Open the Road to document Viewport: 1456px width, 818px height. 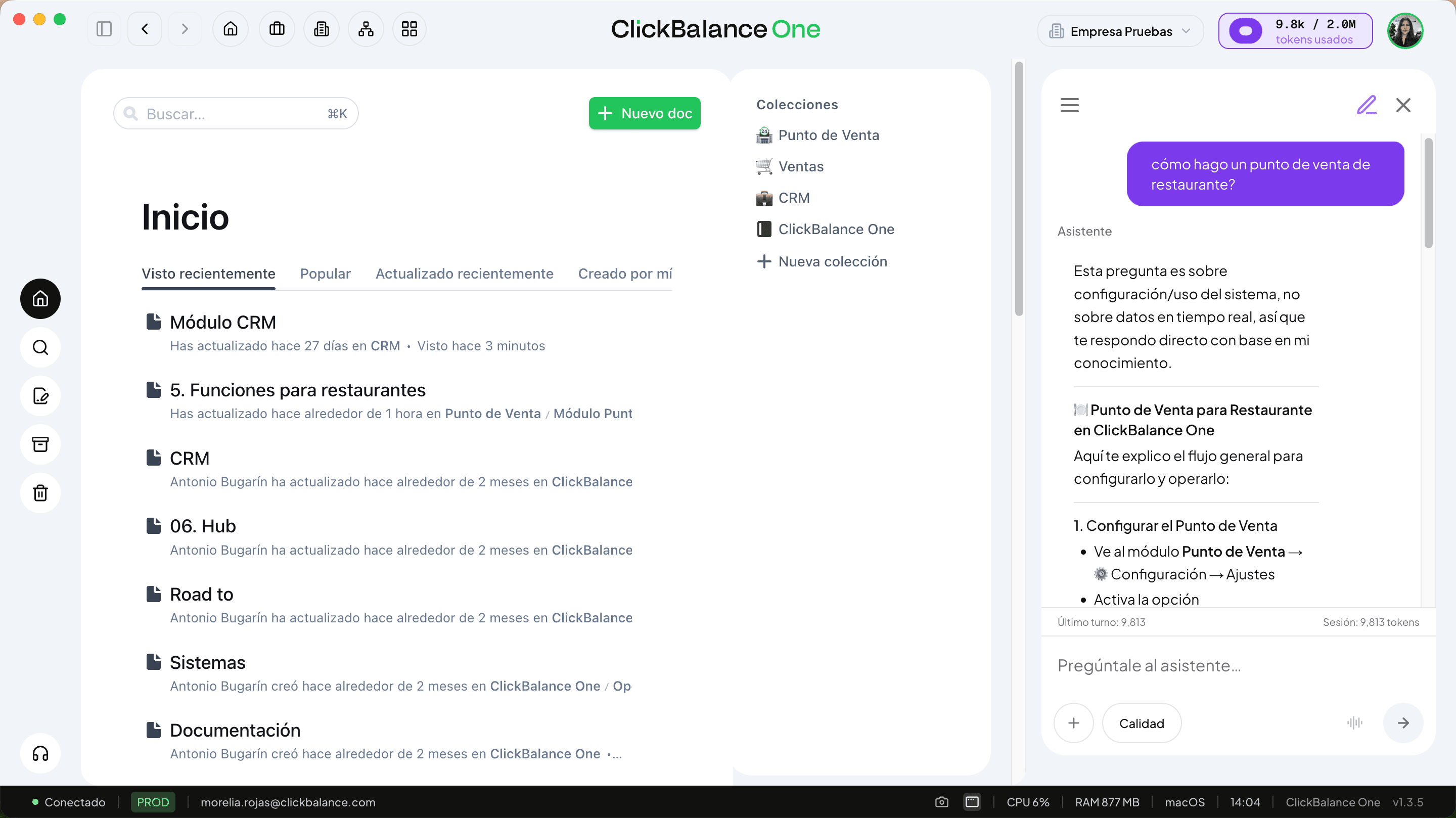point(201,595)
